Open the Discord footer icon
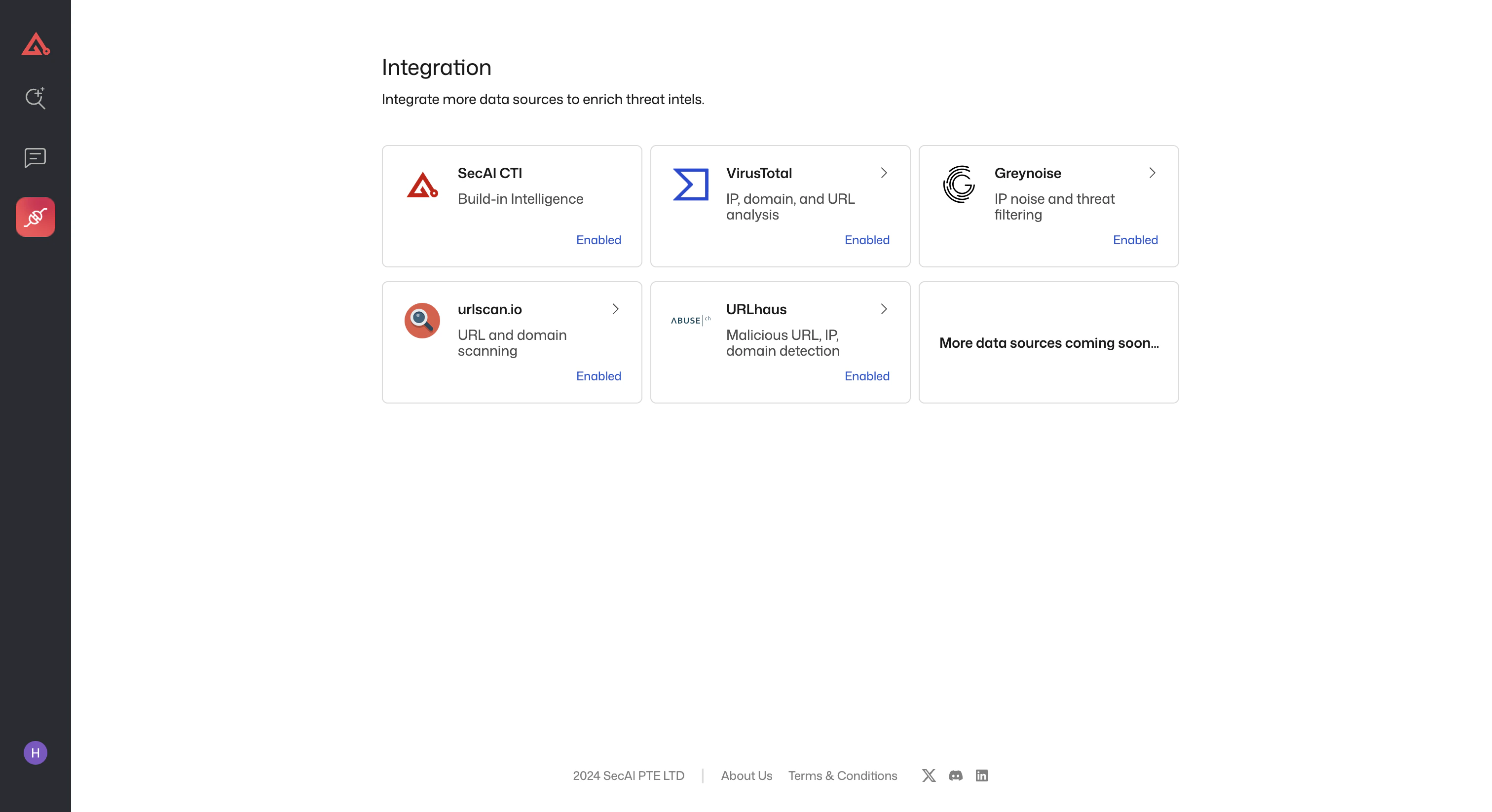Viewport: 1492px width, 812px height. (955, 775)
